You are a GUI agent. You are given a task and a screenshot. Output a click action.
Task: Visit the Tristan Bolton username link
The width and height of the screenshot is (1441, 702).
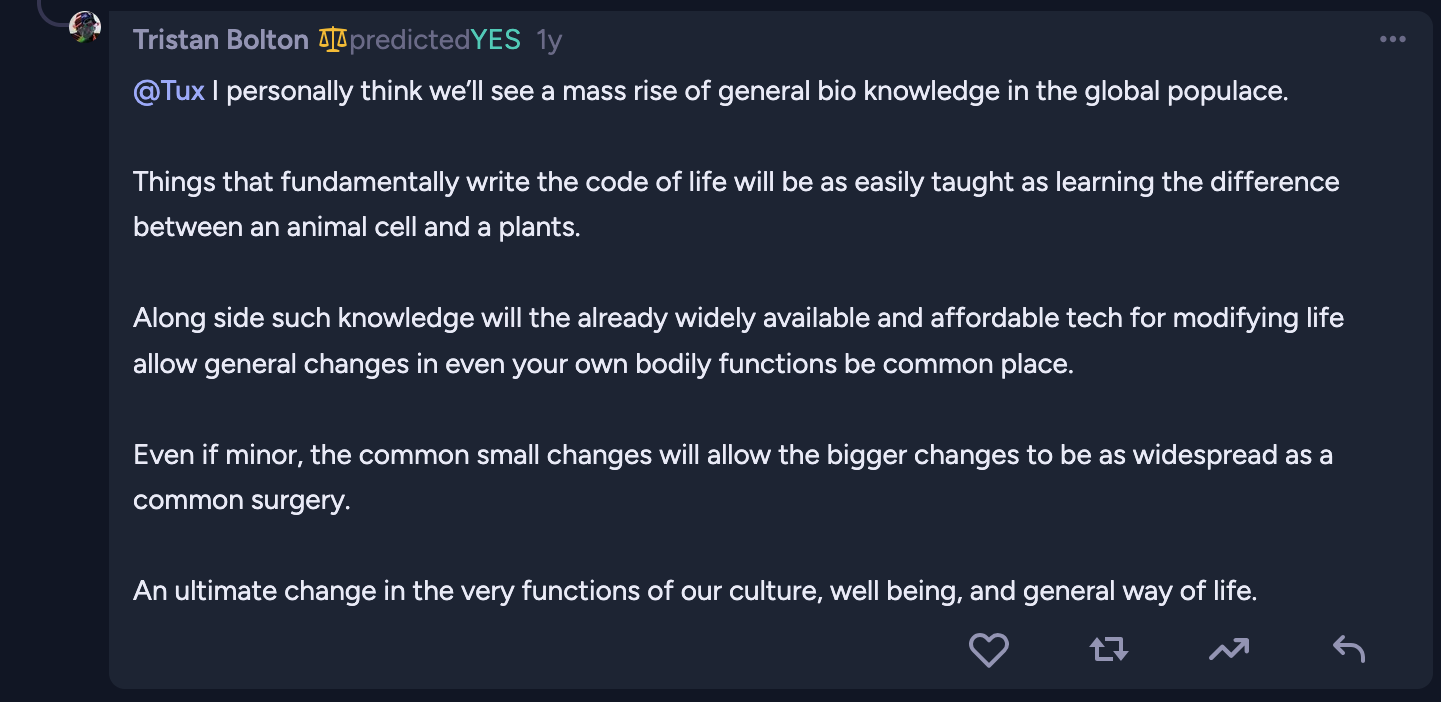tap(221, 40)
